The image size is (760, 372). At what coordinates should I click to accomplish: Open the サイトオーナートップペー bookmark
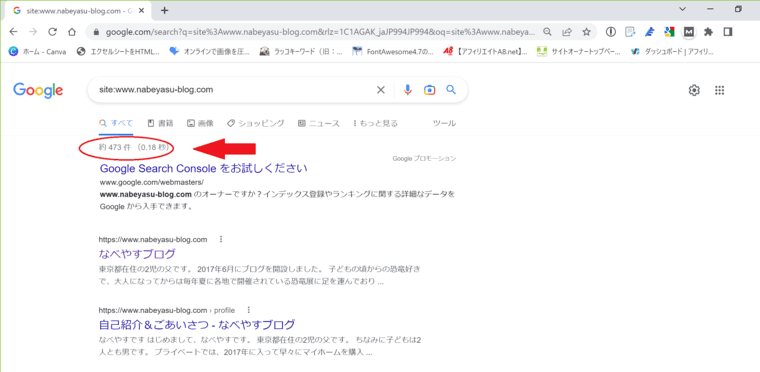[579, 51]
